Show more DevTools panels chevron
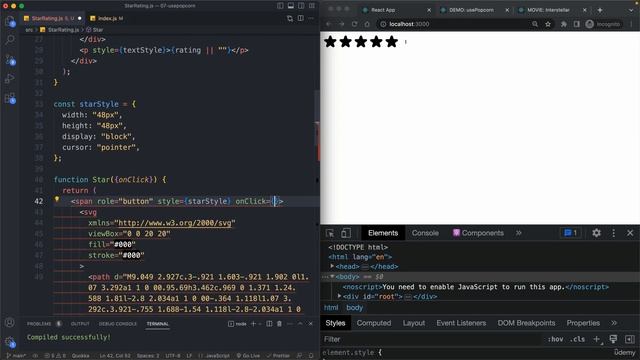The image size is (640, 360). (519, 233)
